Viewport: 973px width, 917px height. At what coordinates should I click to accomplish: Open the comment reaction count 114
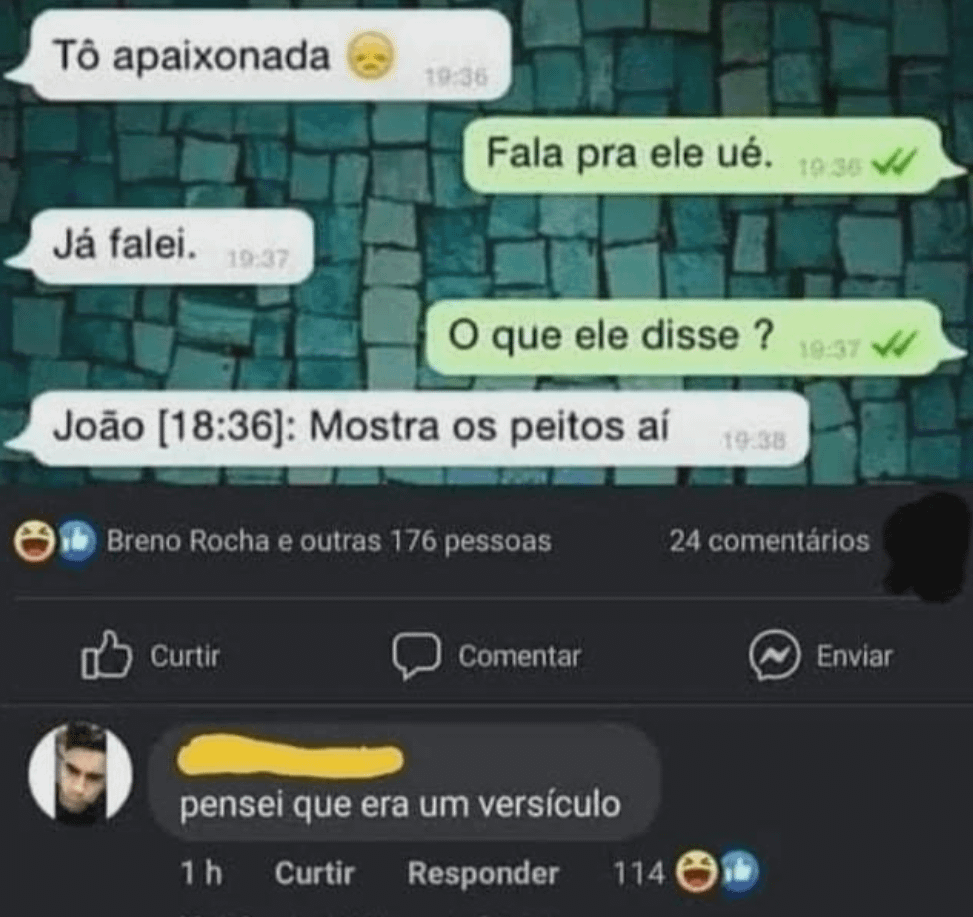[639, 873]
